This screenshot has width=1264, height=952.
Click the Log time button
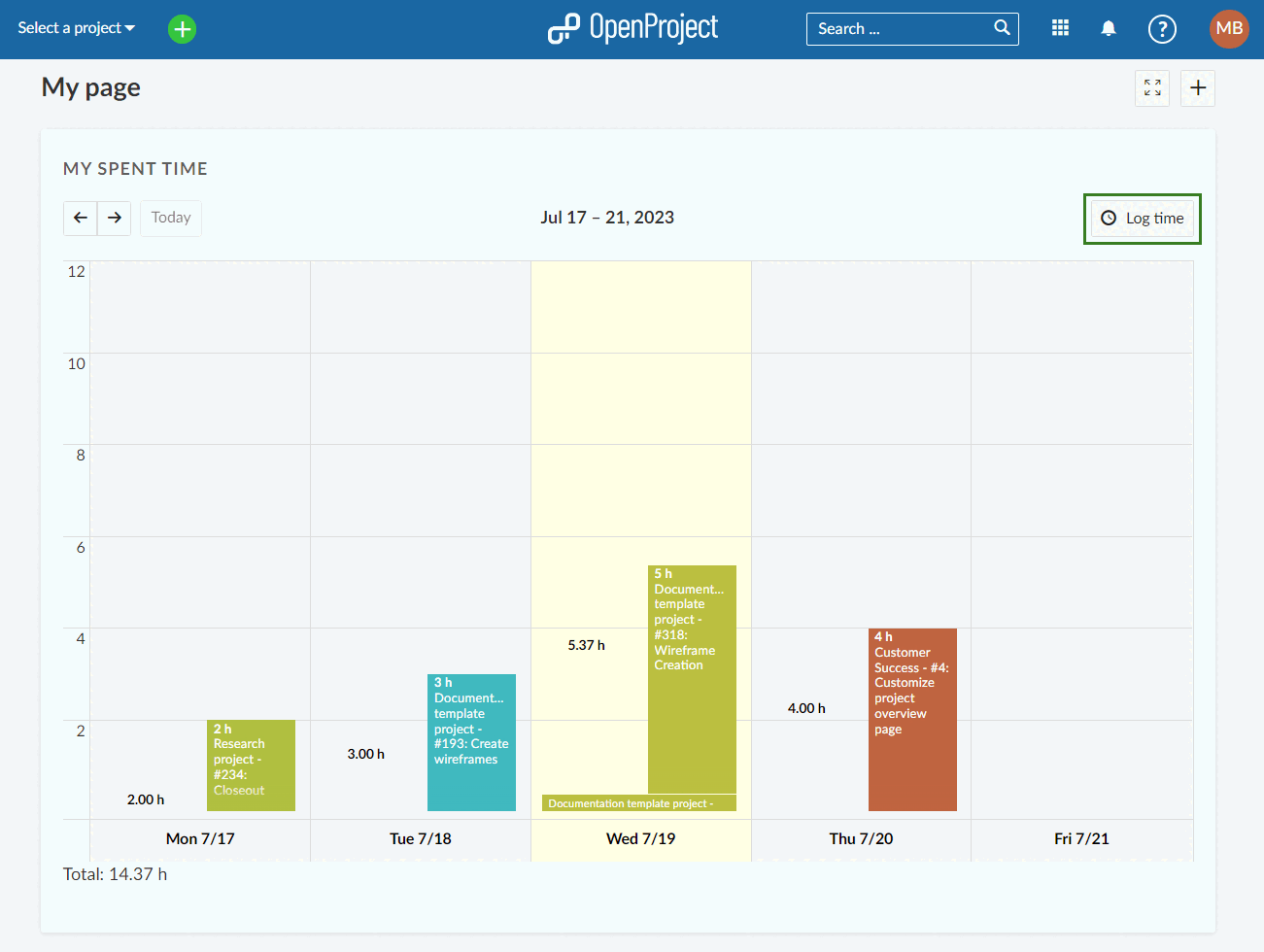[x=1143, y=219]
